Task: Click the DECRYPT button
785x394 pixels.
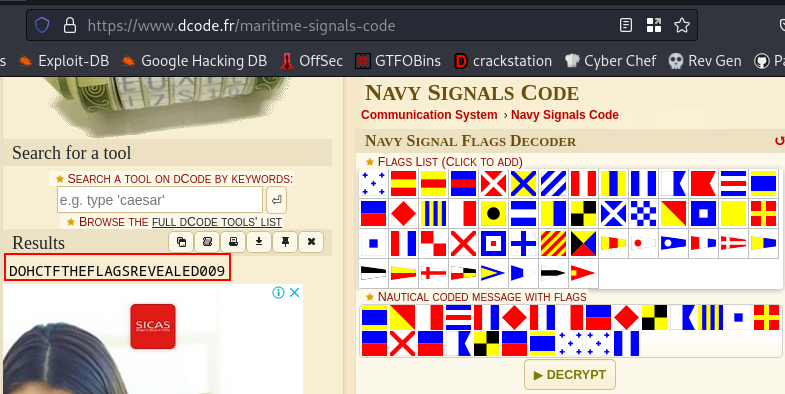Action: pos(570,374)
